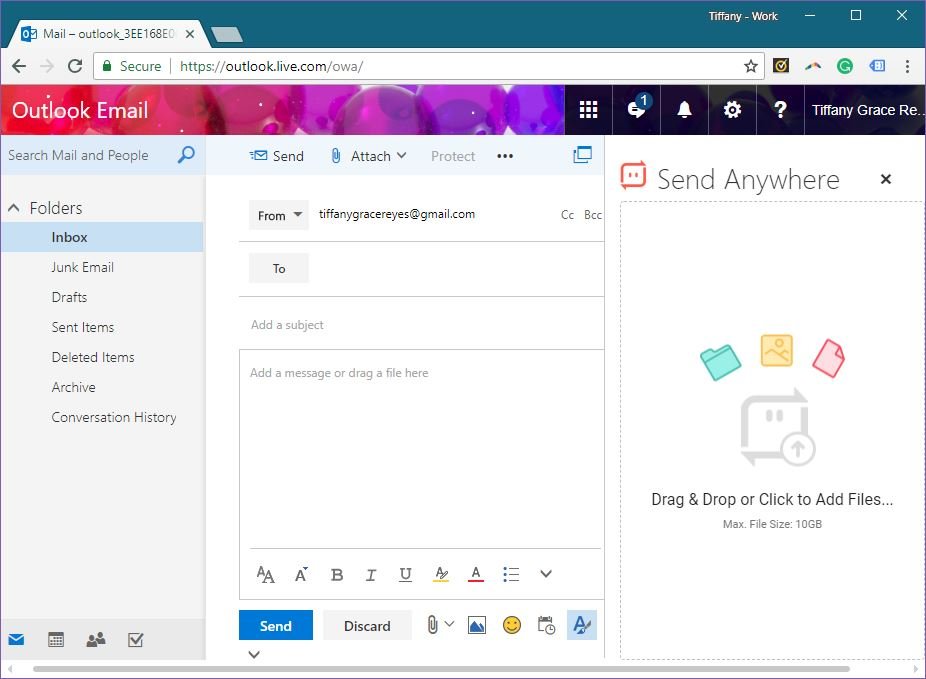Discard the current draft message
Screen dimensions: 926x679
click(x=367, y=626)
